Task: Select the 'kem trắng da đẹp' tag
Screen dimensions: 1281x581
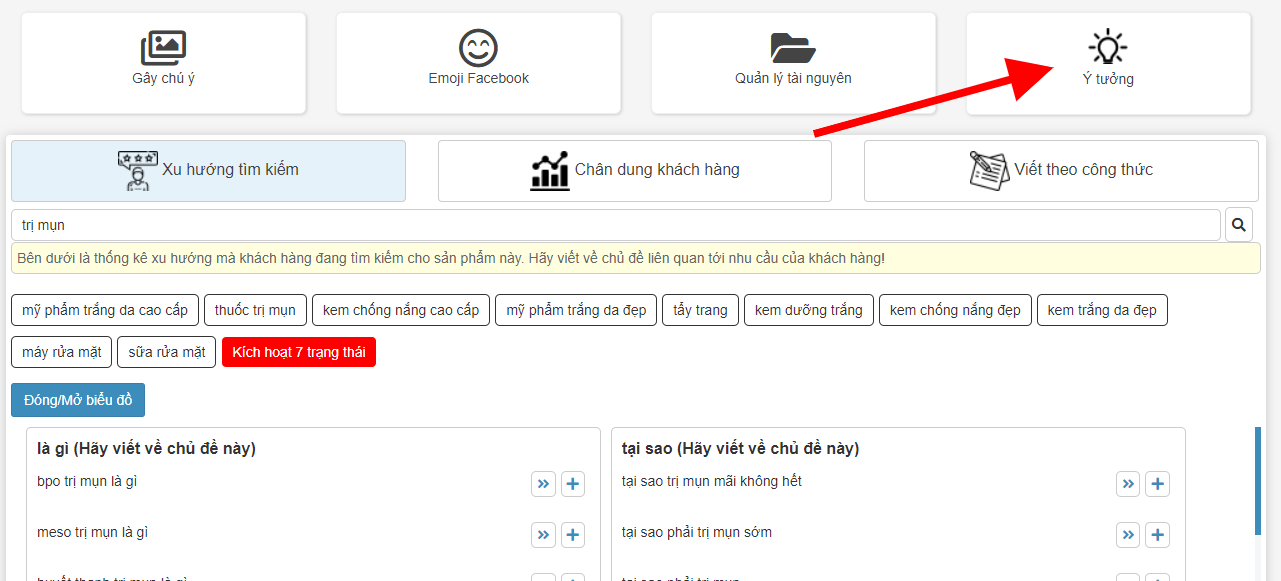Action: [1102, 310]
